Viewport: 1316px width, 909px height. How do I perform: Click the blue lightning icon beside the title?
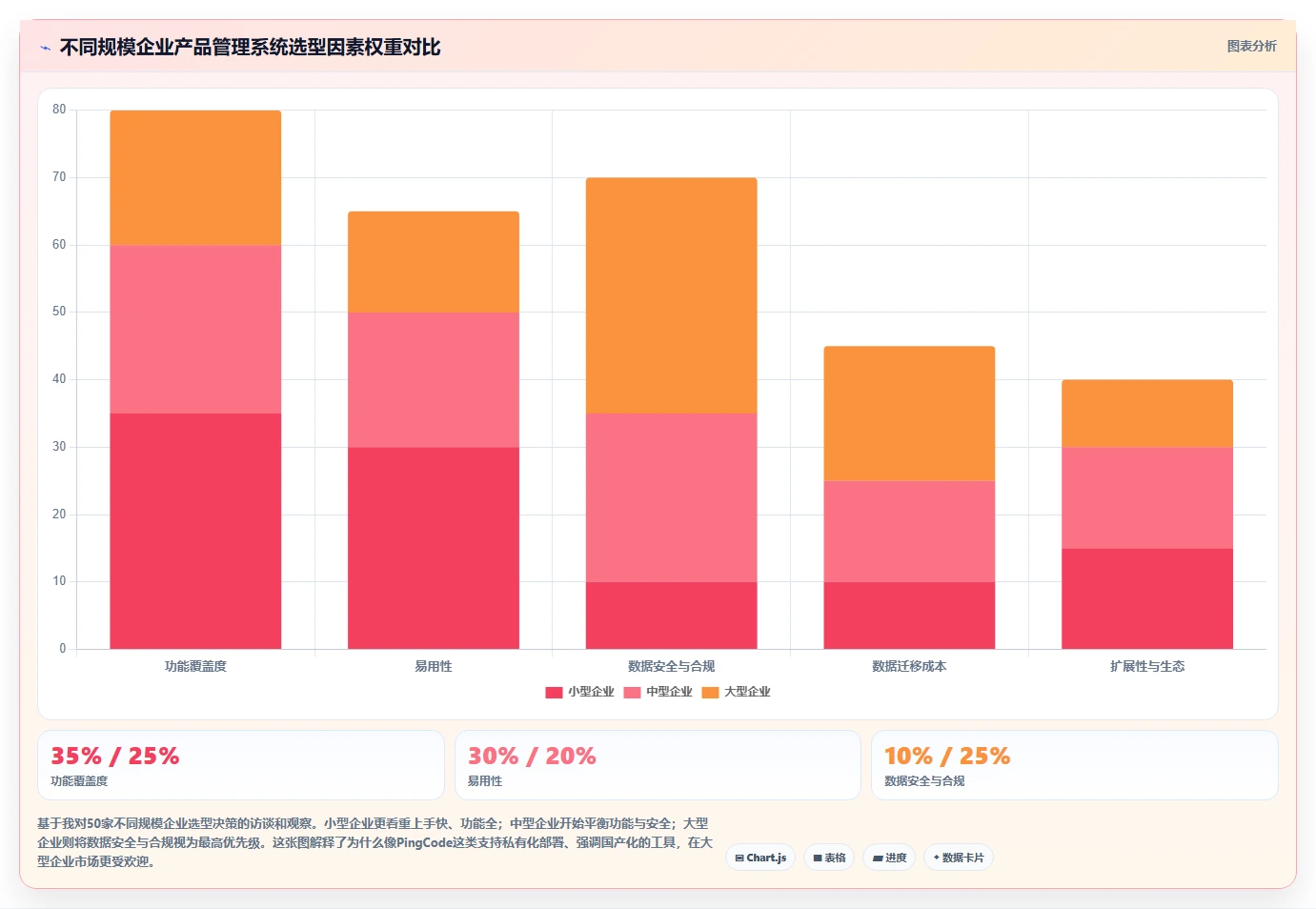tap(45, 48)
